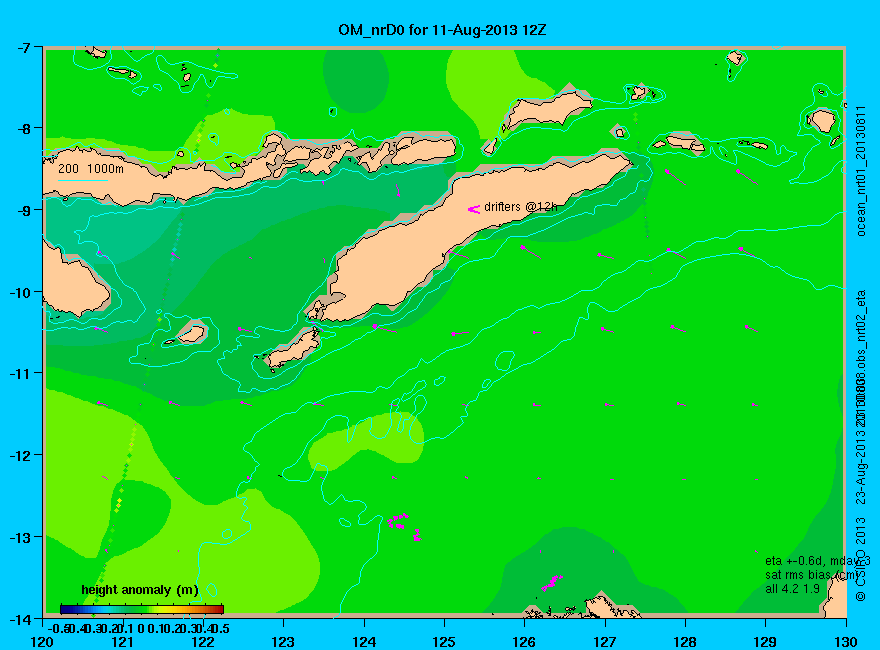Click longitude axis label '128'
880x650 pixels.
(685, 642)
